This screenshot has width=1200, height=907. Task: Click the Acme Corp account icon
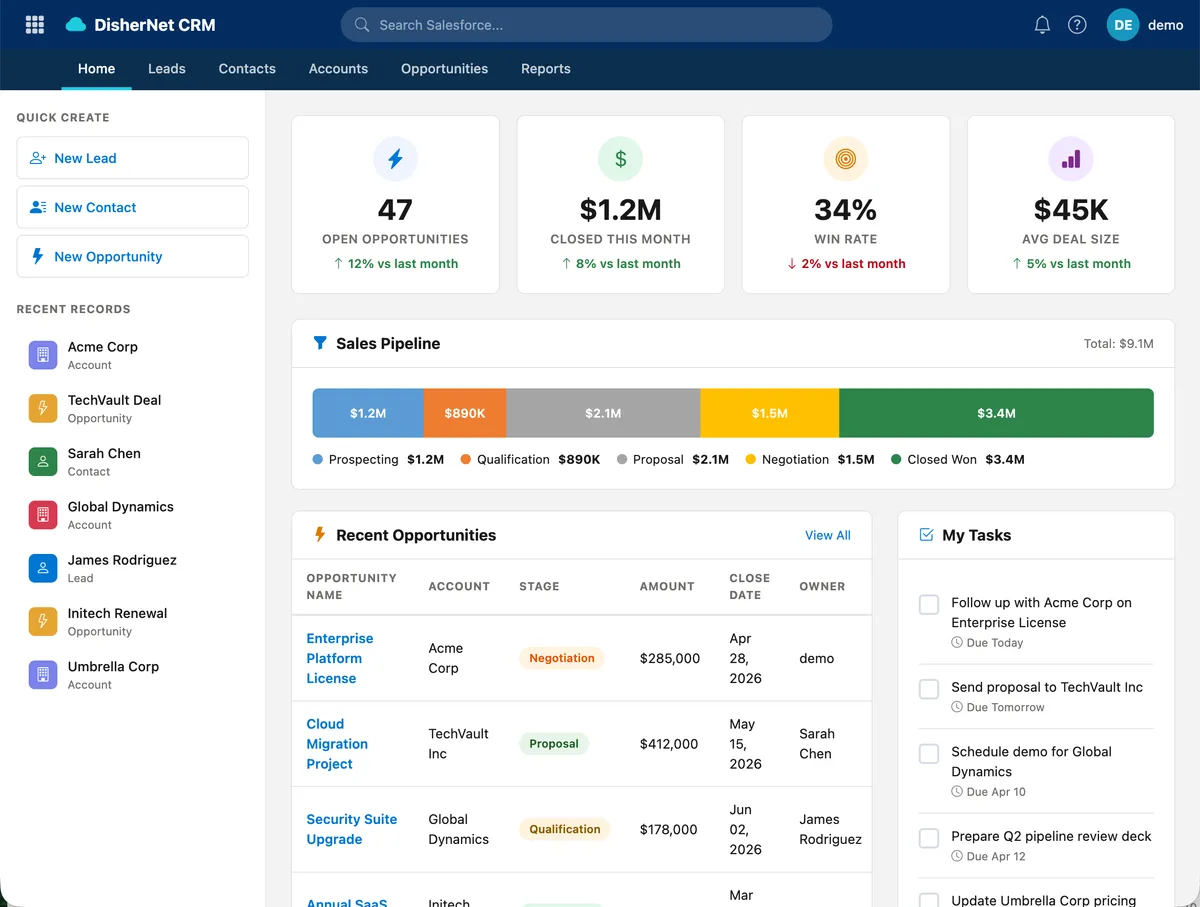(x=42, y=355)
